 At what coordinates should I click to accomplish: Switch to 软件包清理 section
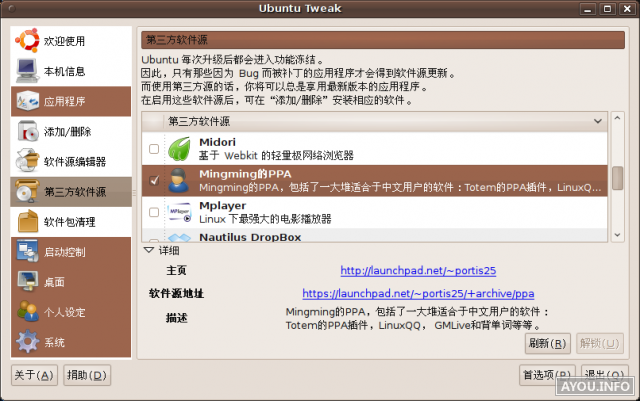click(71, 222)
